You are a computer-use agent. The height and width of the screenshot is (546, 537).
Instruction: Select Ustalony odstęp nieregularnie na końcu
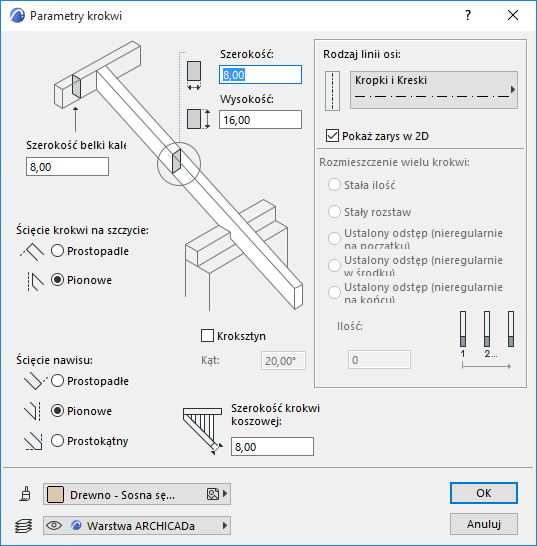pos(334,292)
